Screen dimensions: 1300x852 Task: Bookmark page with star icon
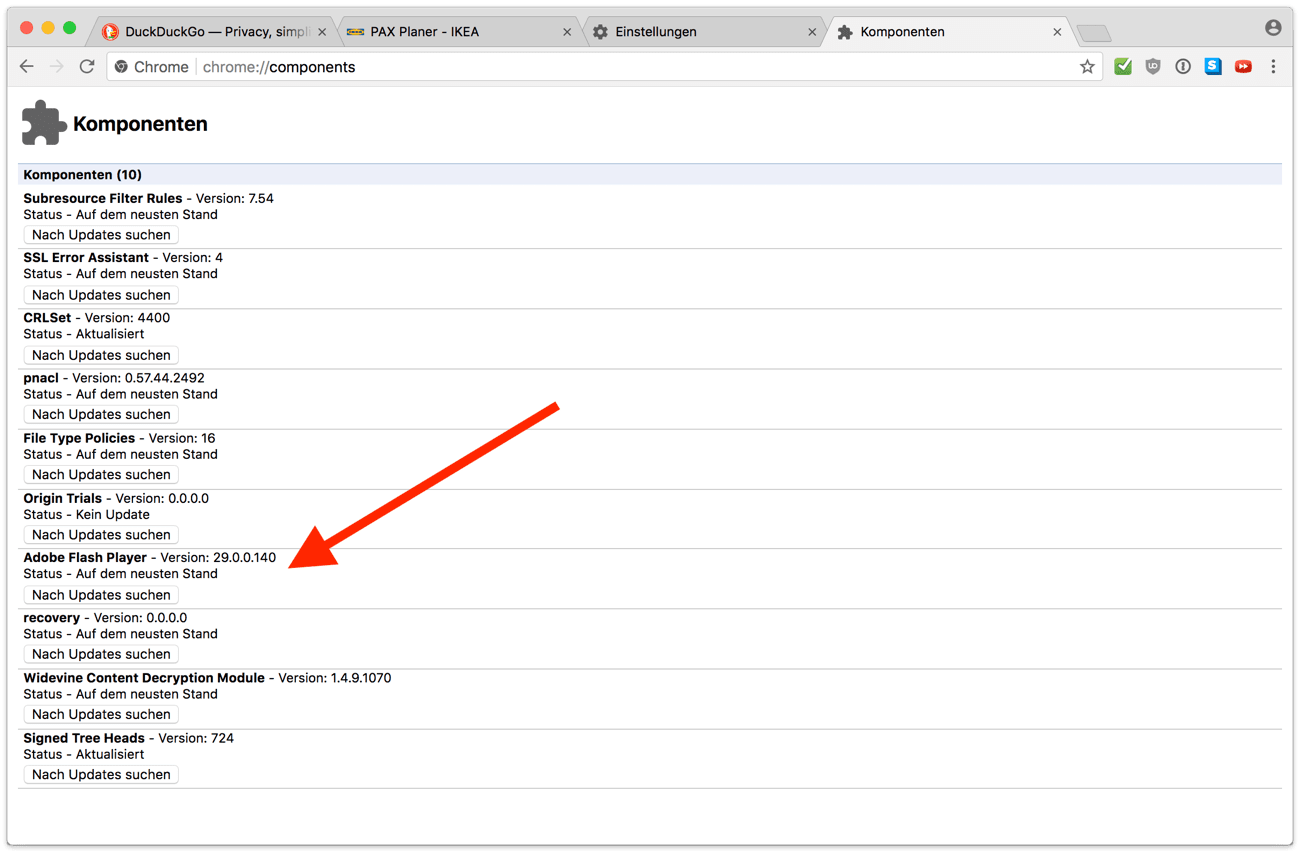[1087, 67]
